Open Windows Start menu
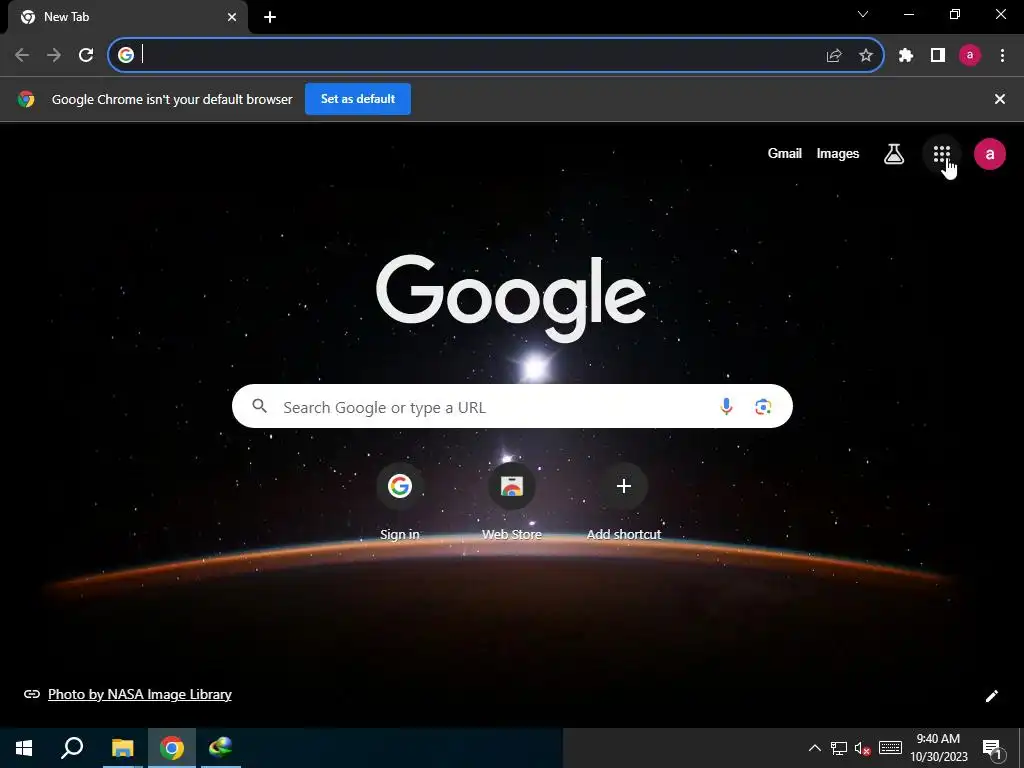 (24, 748)
